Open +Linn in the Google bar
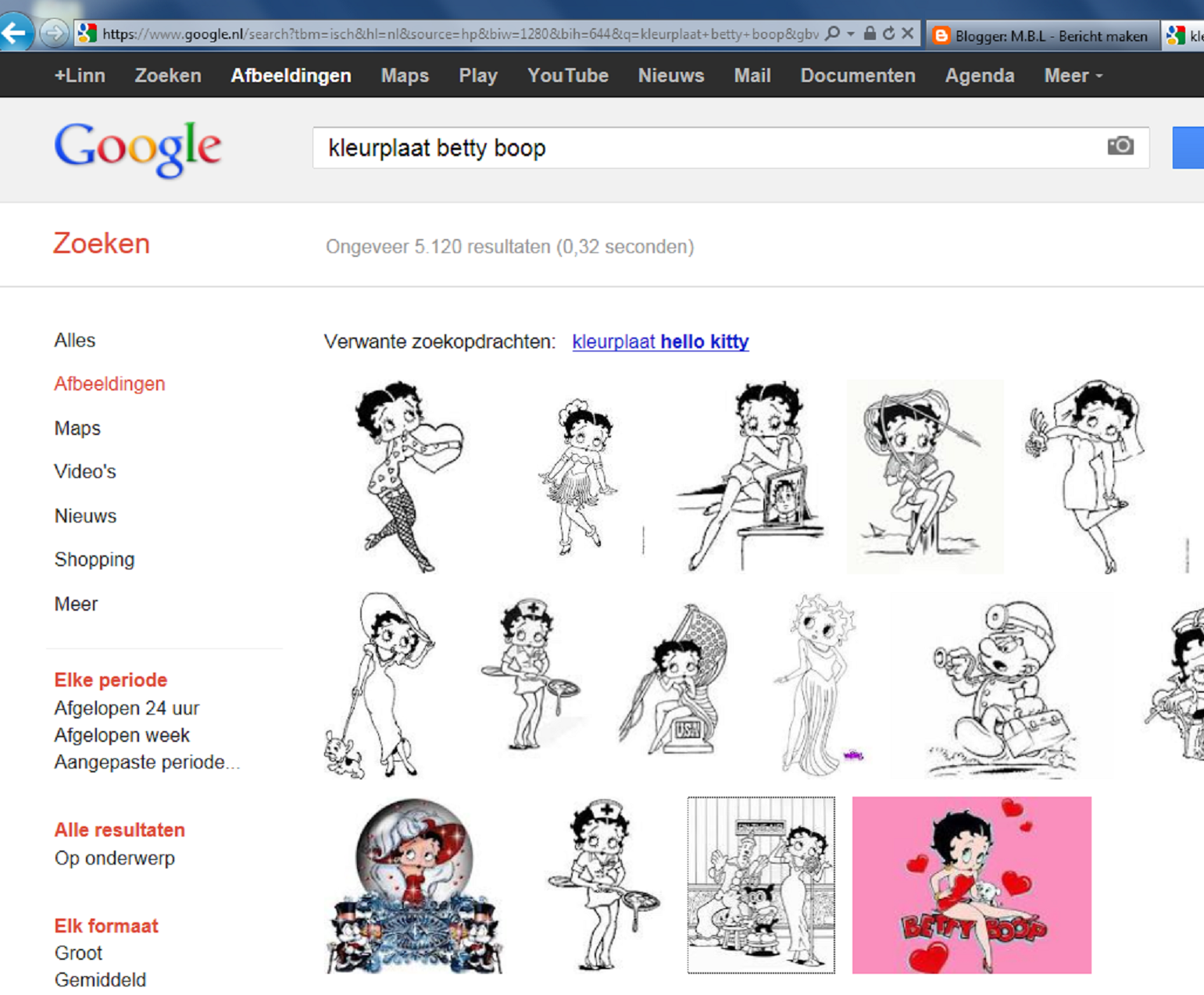 point(80,76)
